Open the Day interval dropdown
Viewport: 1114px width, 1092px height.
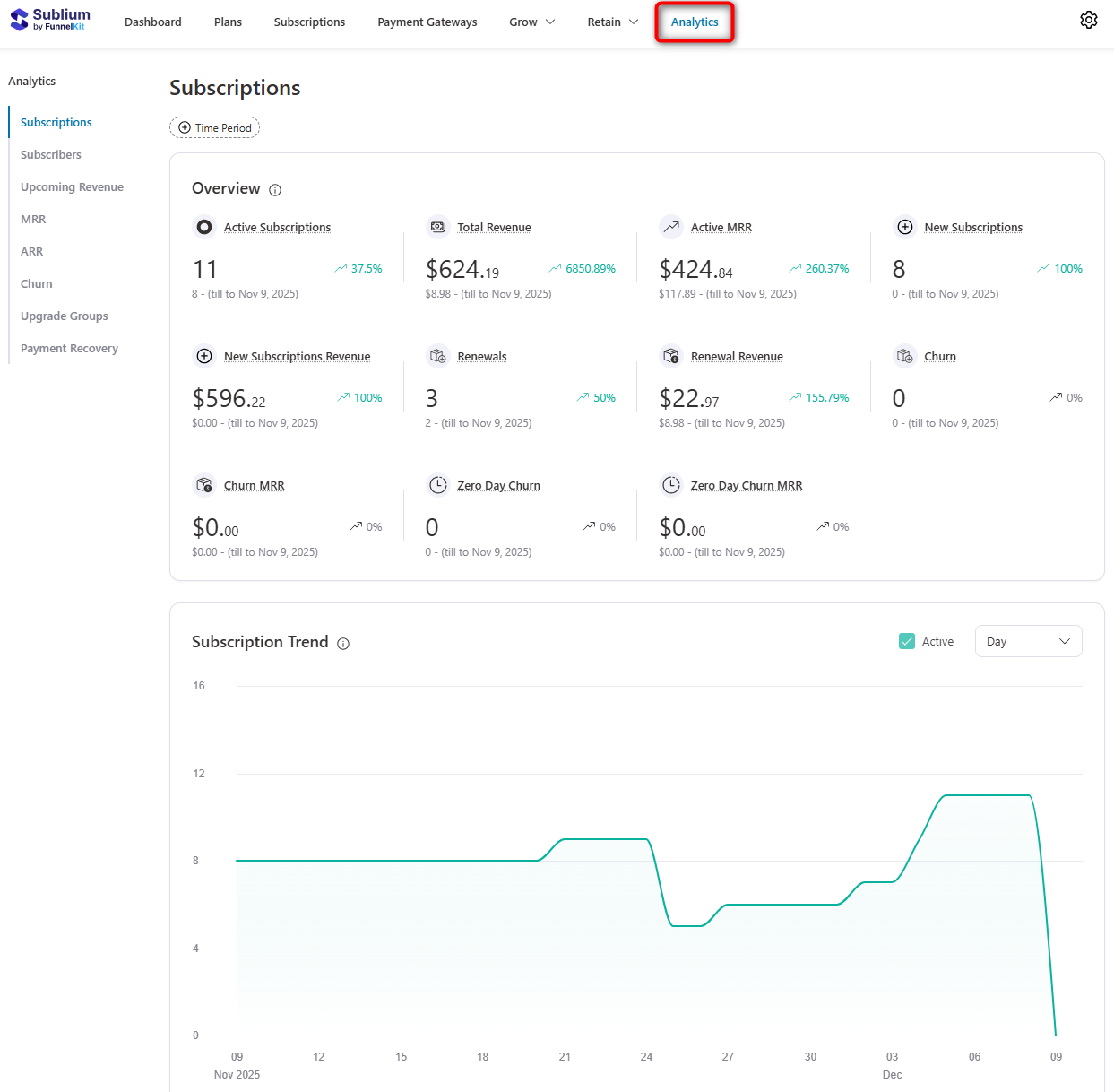[1028, 641]
